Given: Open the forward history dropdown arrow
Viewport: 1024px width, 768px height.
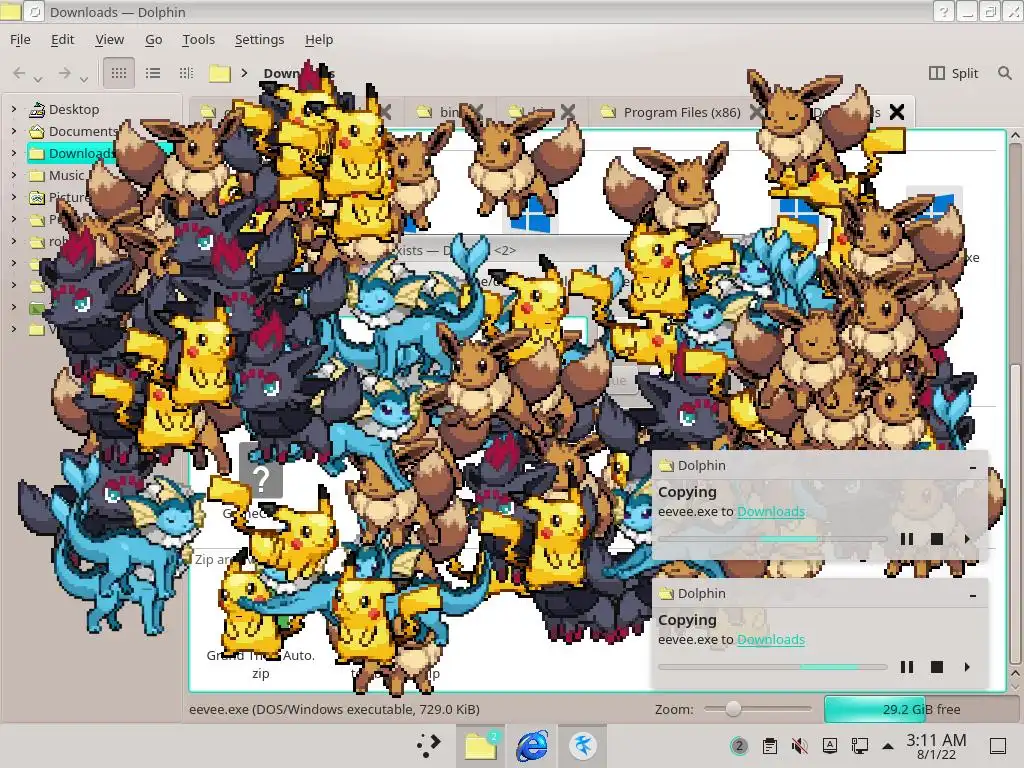Looking at the screenshot, I should [84, 79].
